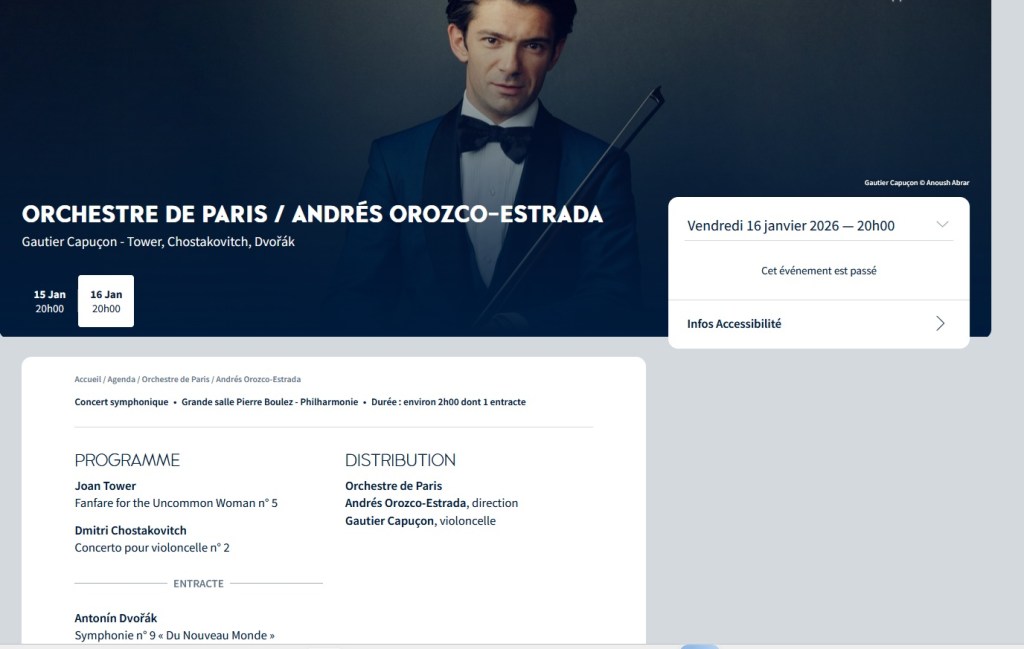Click Concerto pour violoncelle n° 2
The width and height of the screenshot is (1024, 649).
click(x=152, y=548)
